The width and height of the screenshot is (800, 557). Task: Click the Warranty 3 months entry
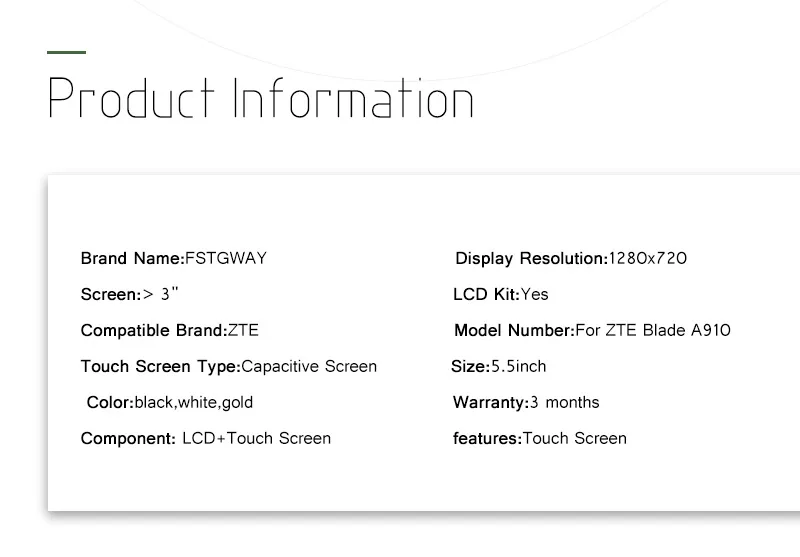(x=526, y=402)
